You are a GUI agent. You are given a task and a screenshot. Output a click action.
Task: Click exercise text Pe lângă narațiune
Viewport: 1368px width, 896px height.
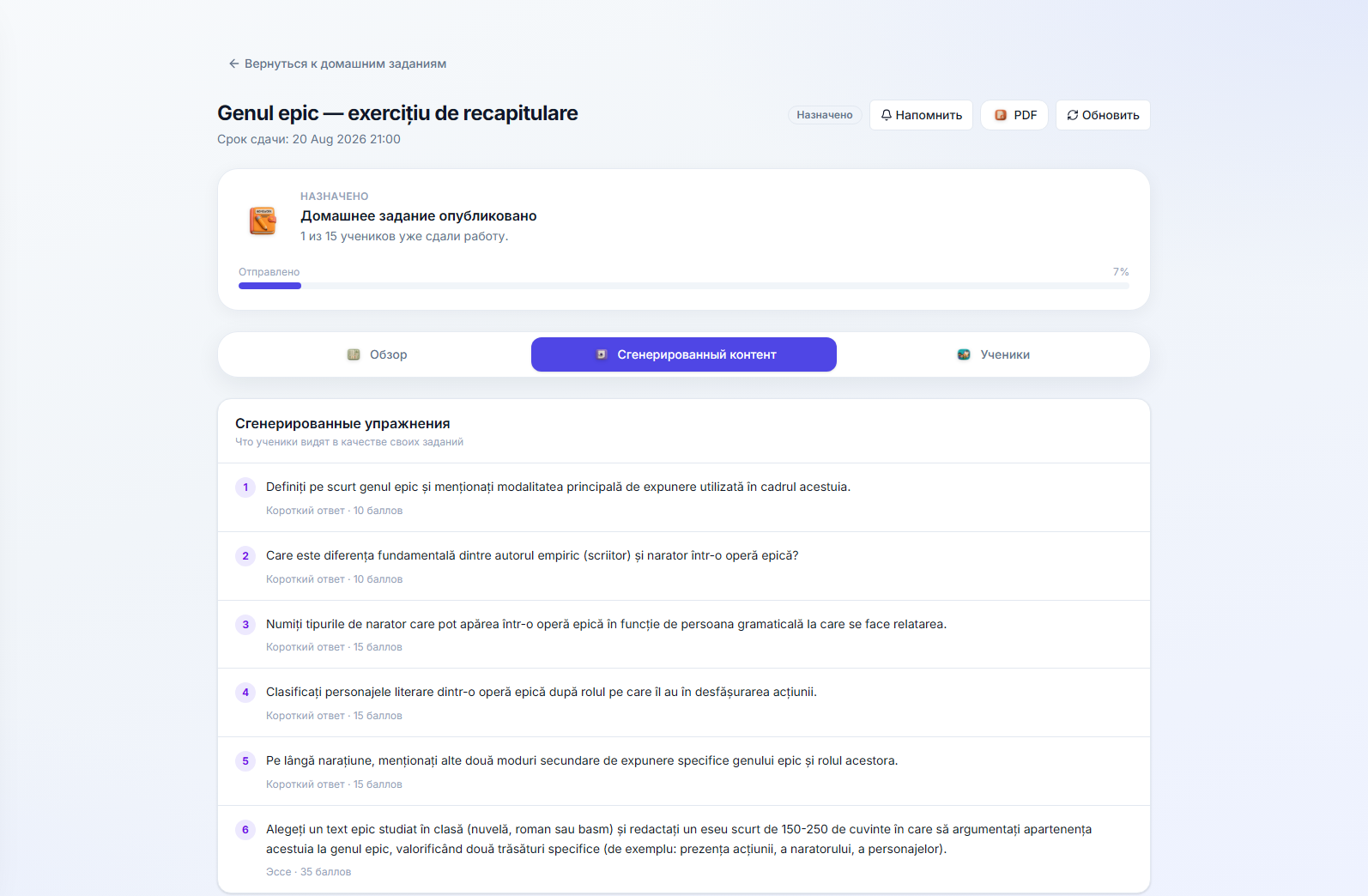[x=582, y=760]
